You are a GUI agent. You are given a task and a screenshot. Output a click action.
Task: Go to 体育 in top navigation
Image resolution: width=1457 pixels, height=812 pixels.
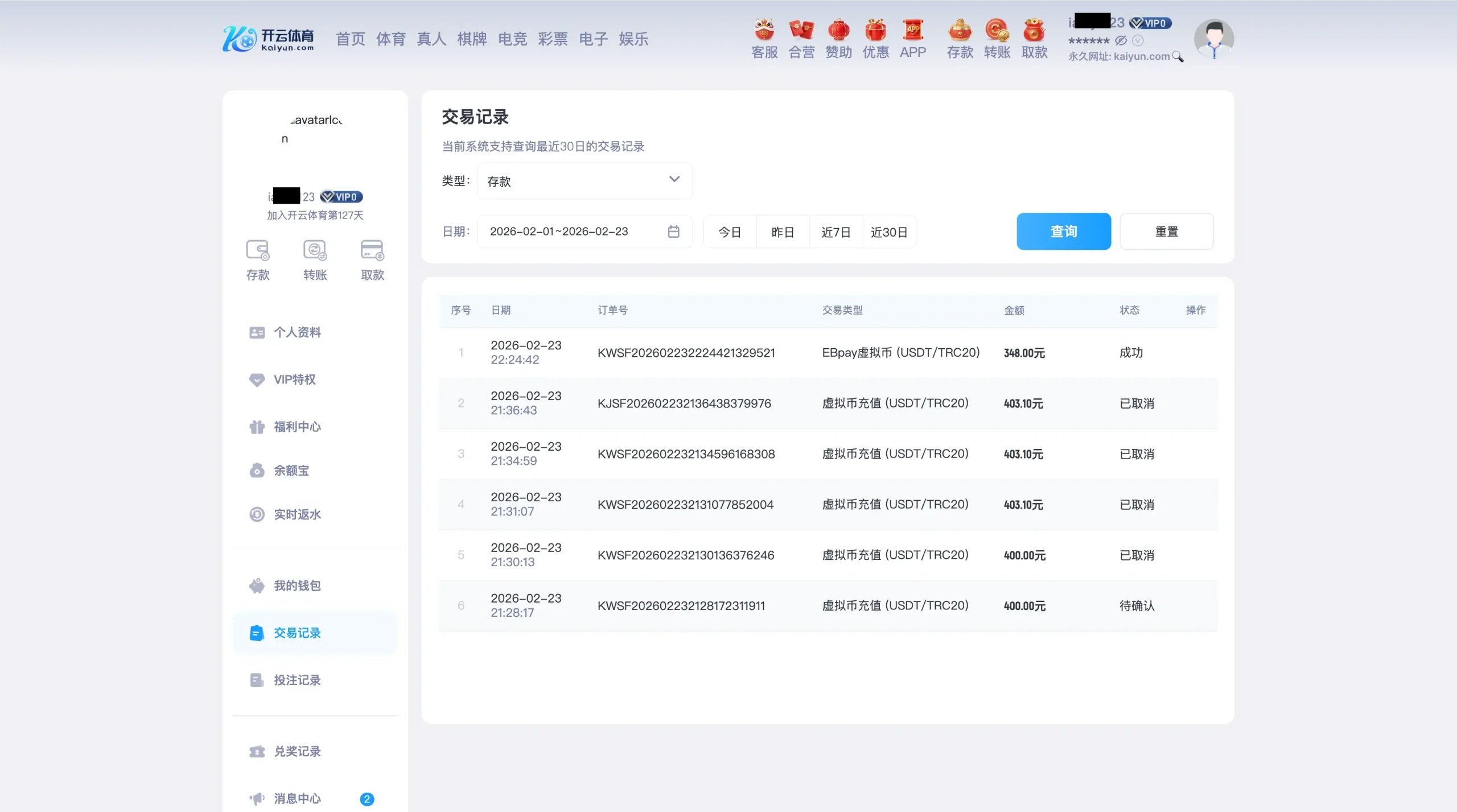(x=390, y=39)
